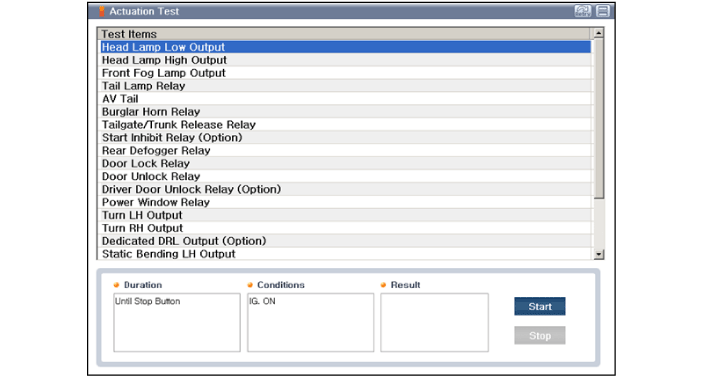The width and height of the screenshot is (703, 377).
Task: Select Rear Defogger Relay test item
Action: click(345, 151)
